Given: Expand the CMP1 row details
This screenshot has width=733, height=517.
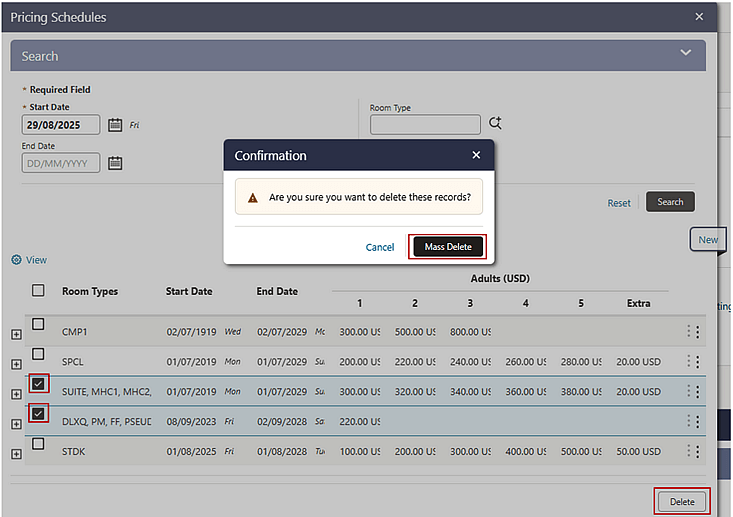Looking at the screenshot, I should coord(16,335).
